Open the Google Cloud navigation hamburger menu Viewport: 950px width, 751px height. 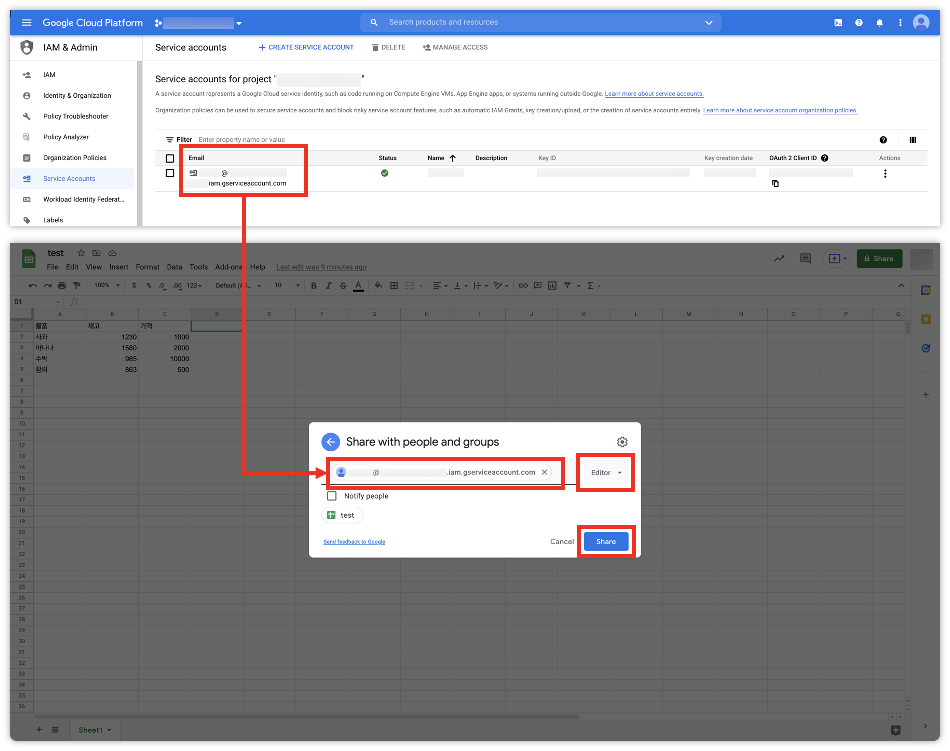(x=26, y=22)
